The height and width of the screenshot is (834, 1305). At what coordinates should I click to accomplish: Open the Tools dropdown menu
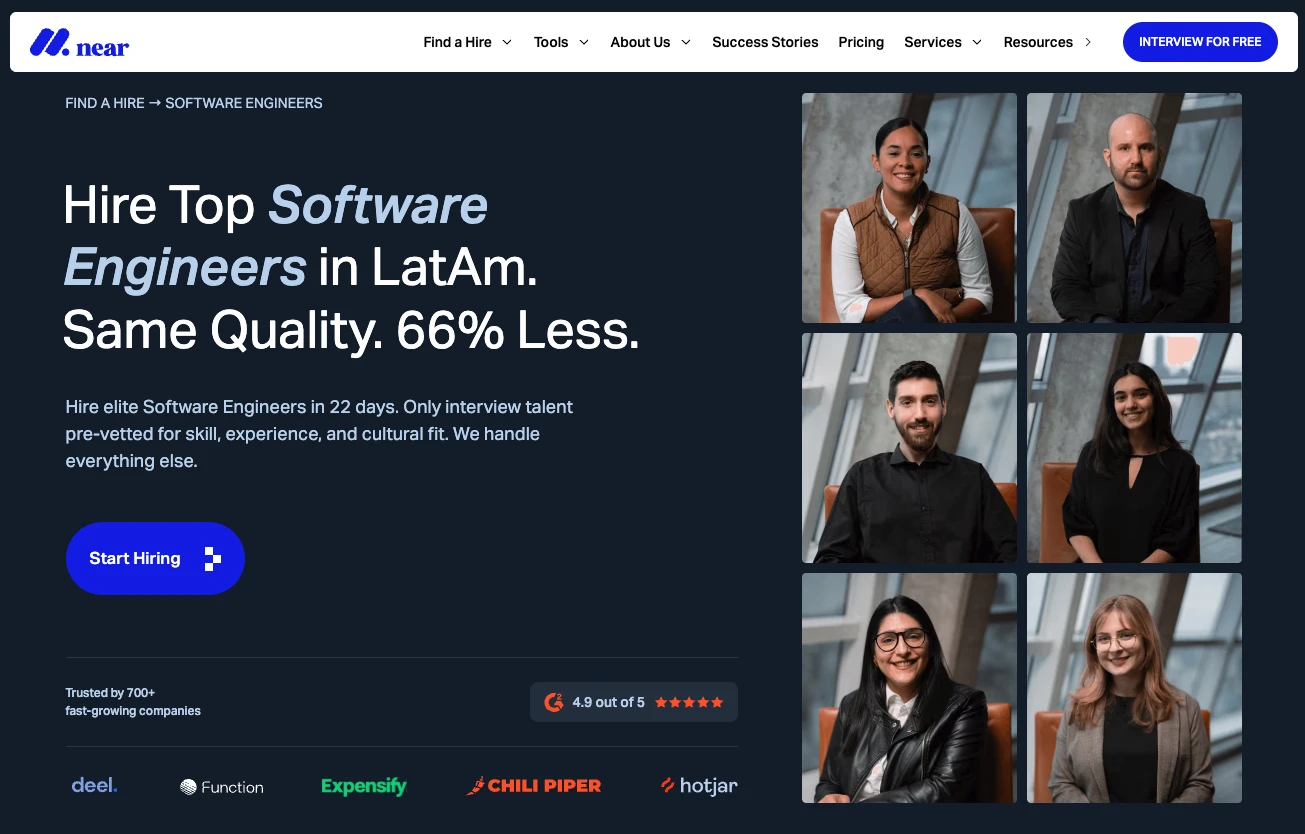(561, 42)
